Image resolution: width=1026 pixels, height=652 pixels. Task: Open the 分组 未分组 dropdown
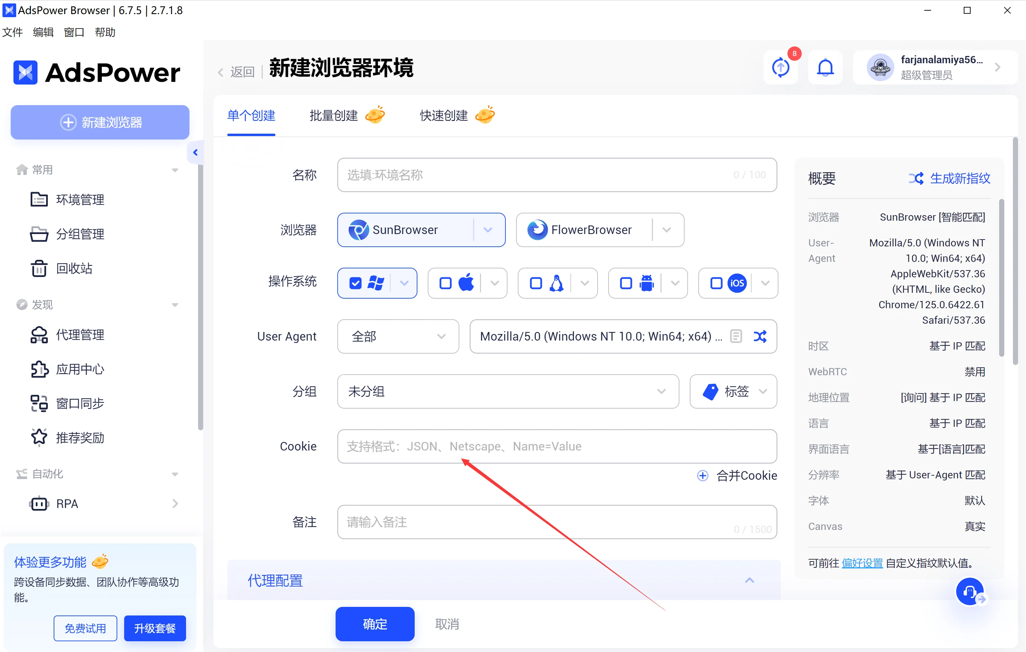(x=508, y=391)
